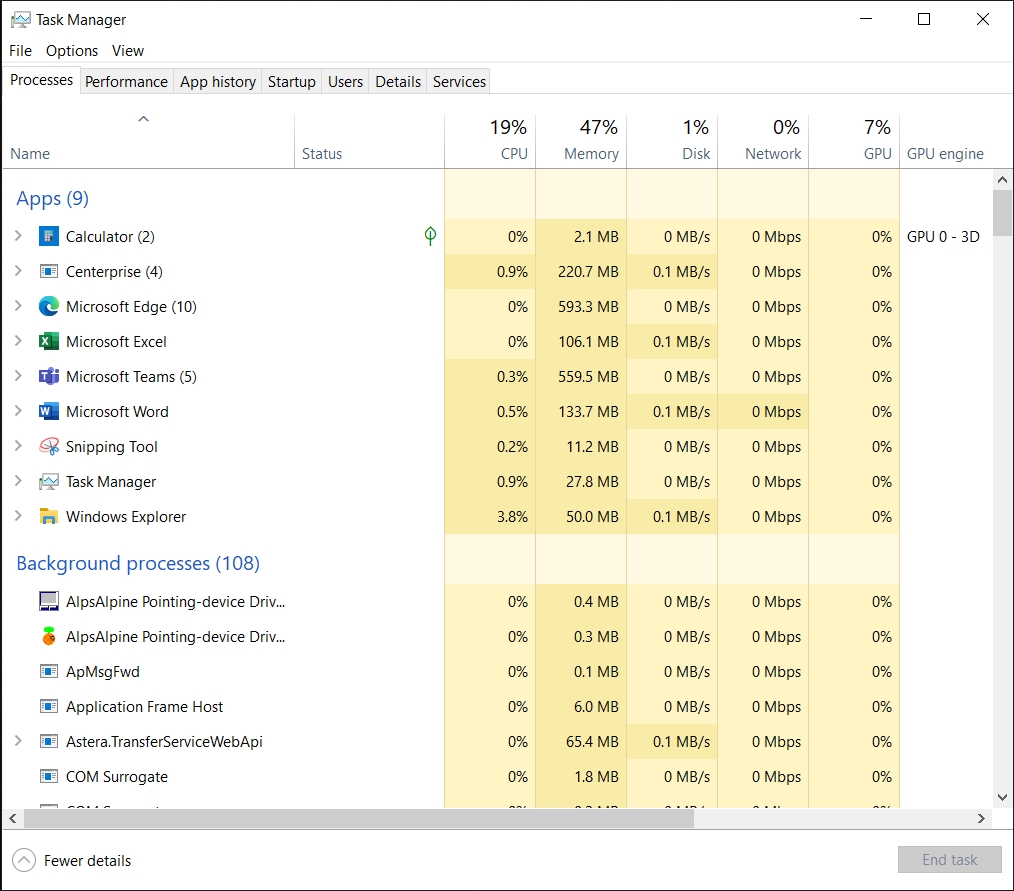Click the green leaf status icon for Calculator

[x=430, y=236]
